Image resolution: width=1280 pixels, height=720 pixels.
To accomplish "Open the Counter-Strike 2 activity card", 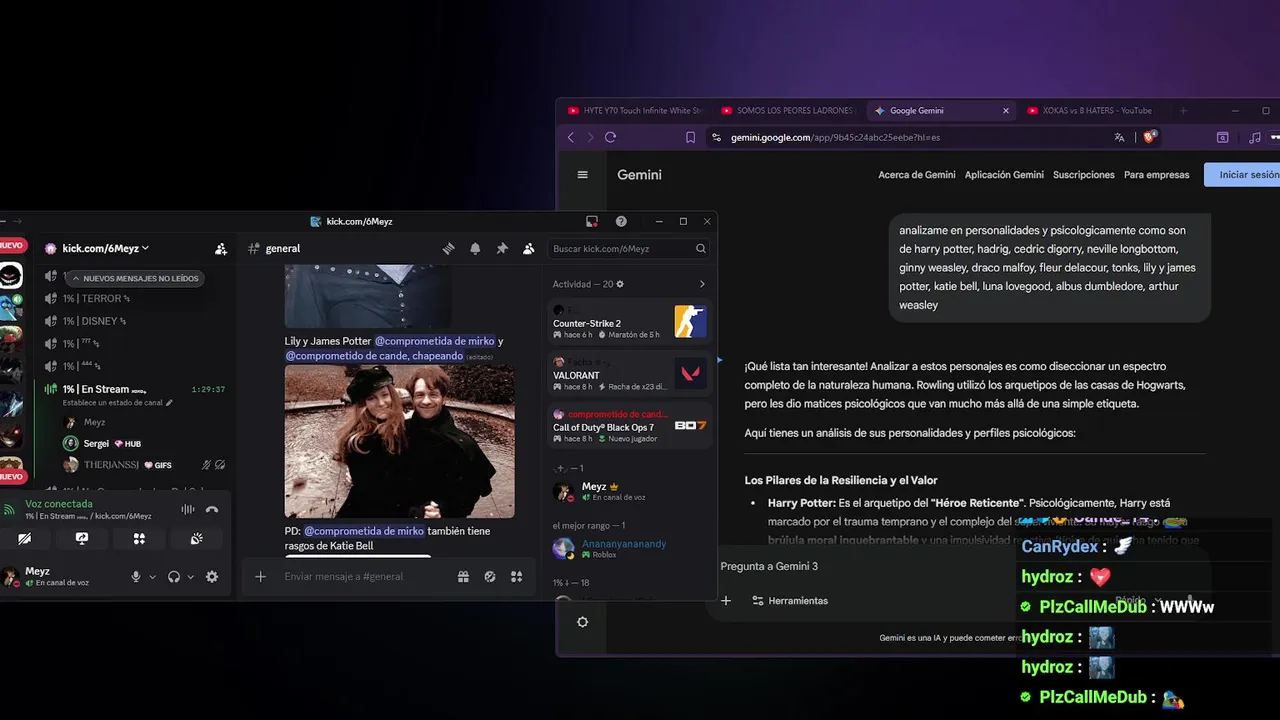I will (630, 322).
